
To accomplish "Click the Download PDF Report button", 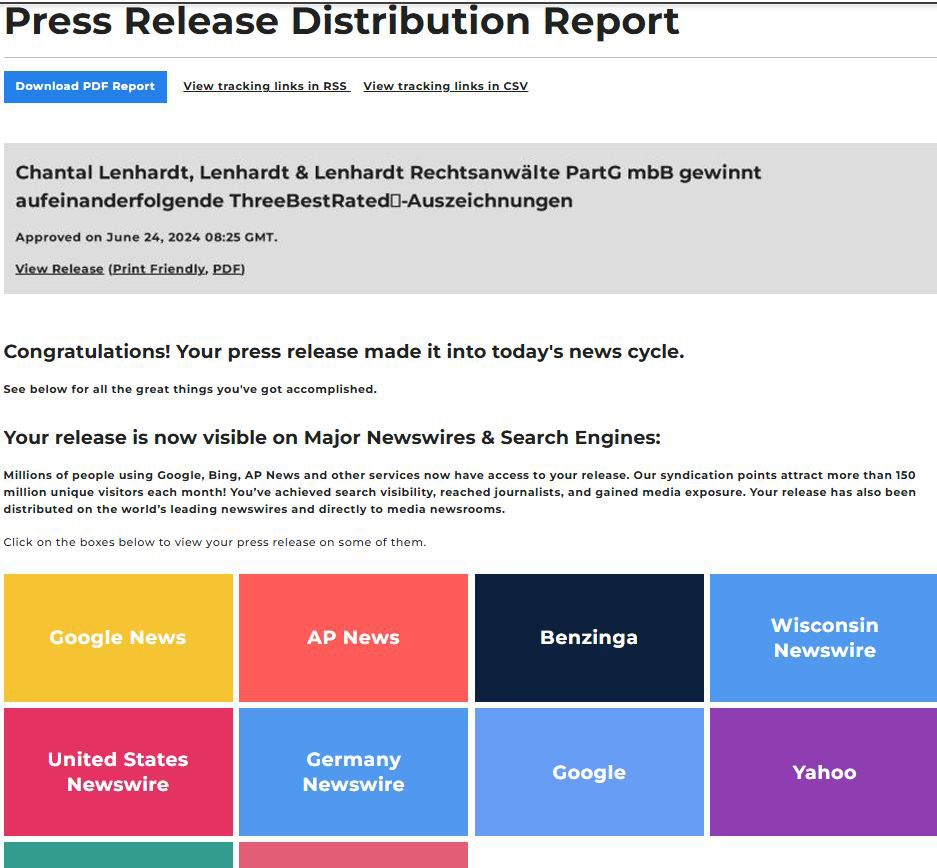I will (85, 87).
